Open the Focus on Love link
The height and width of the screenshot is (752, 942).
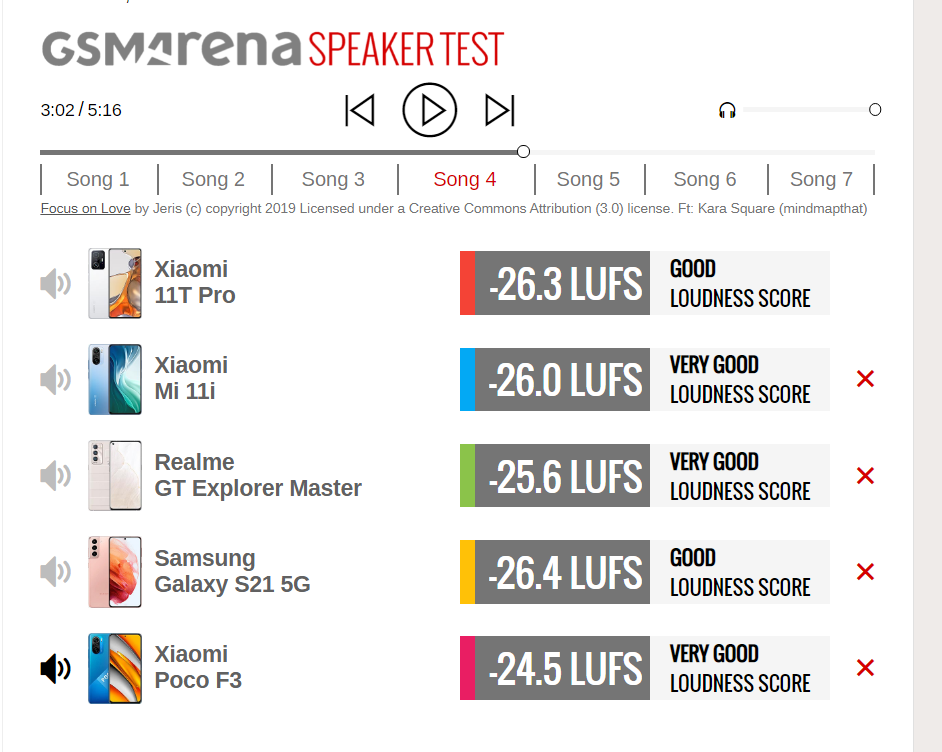coord(85,208)
